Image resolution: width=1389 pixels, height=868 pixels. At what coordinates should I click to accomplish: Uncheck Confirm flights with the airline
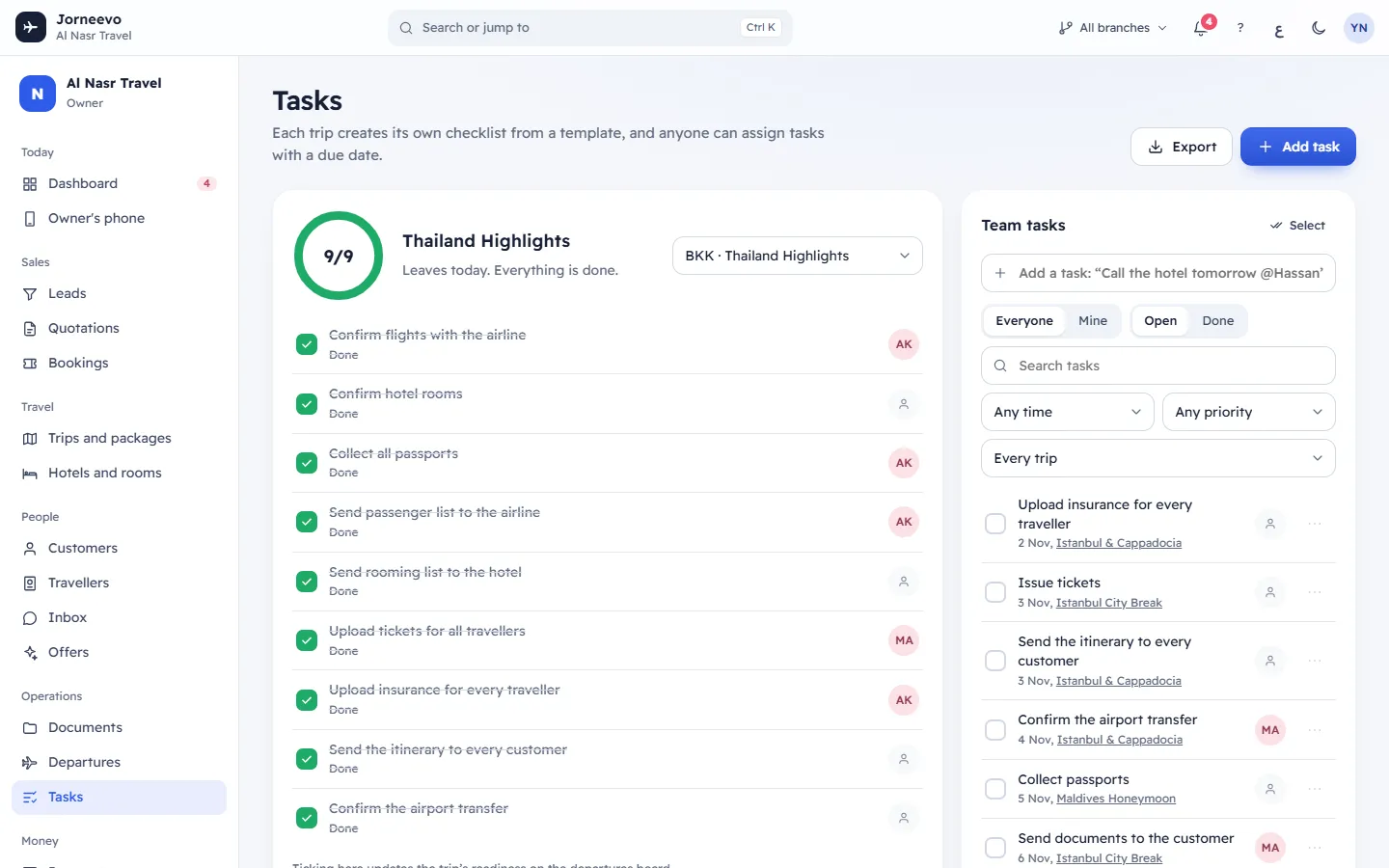(x=307, y=344)
